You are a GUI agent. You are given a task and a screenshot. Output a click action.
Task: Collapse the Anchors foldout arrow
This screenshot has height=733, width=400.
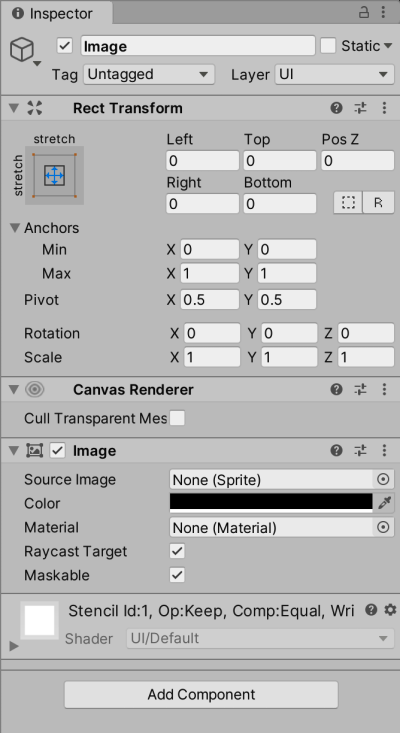tap(15, 228)
